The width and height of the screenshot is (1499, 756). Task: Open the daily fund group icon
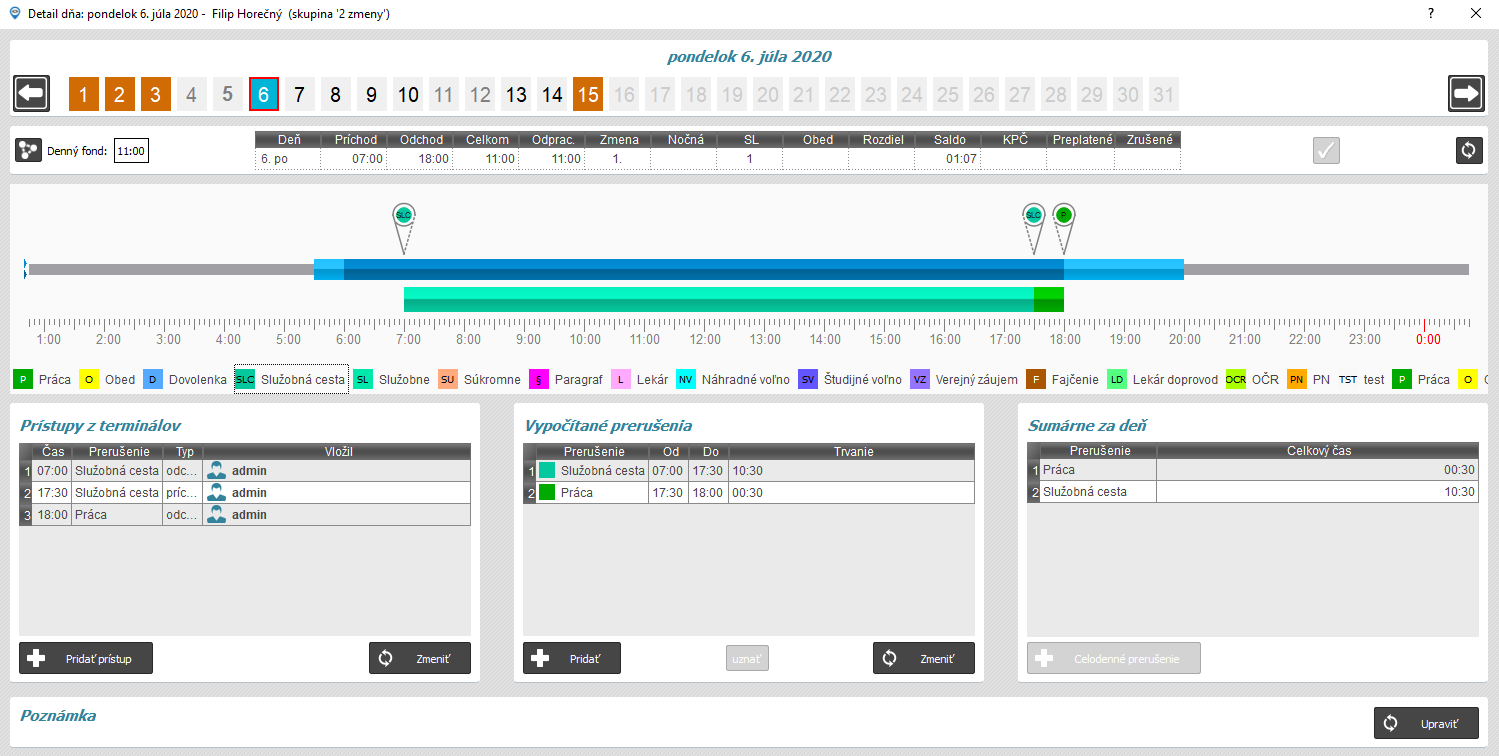pos(28,151)
